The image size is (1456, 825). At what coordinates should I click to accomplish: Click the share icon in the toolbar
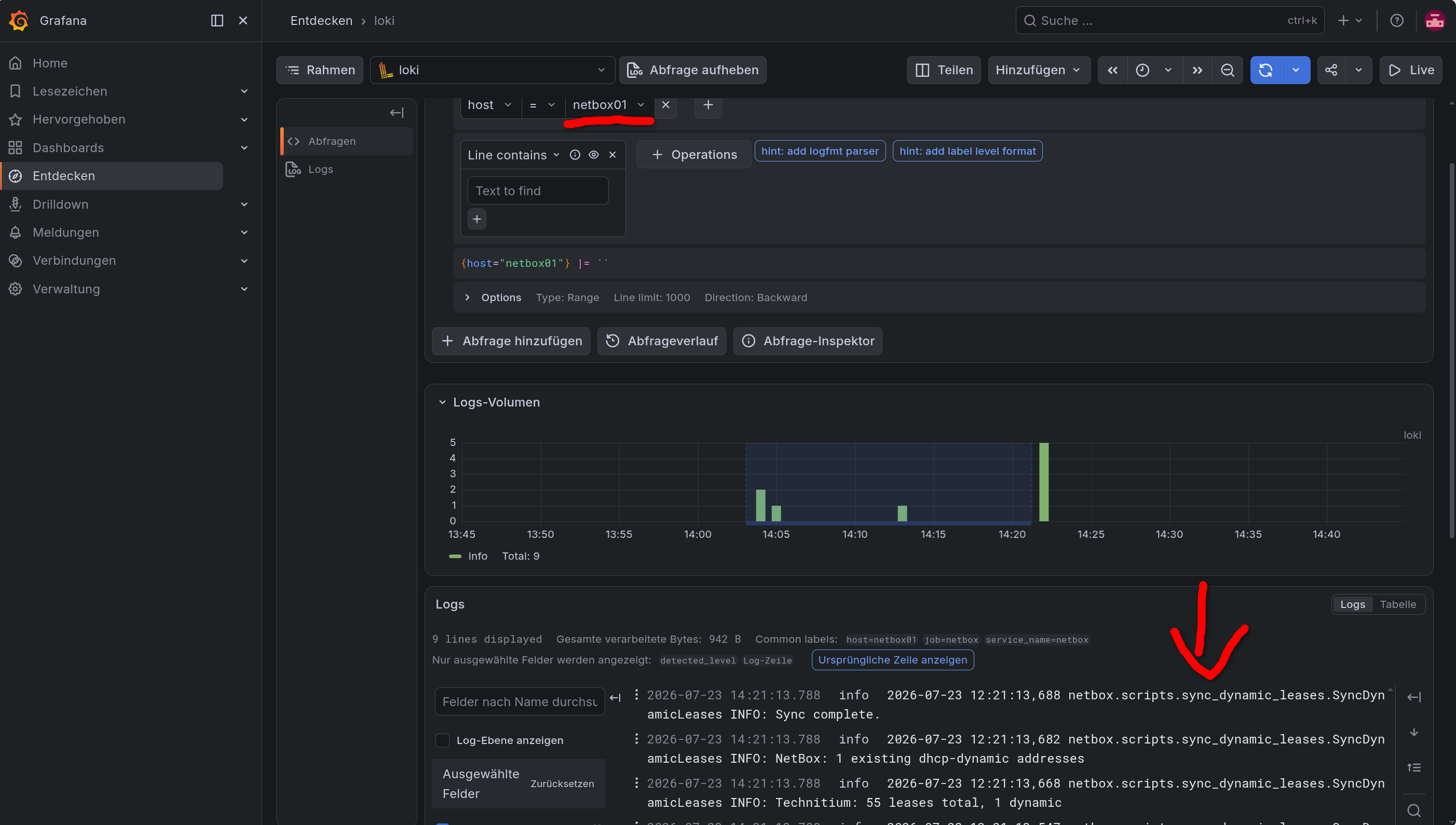pyautogui.click(x=1331, y=70)
